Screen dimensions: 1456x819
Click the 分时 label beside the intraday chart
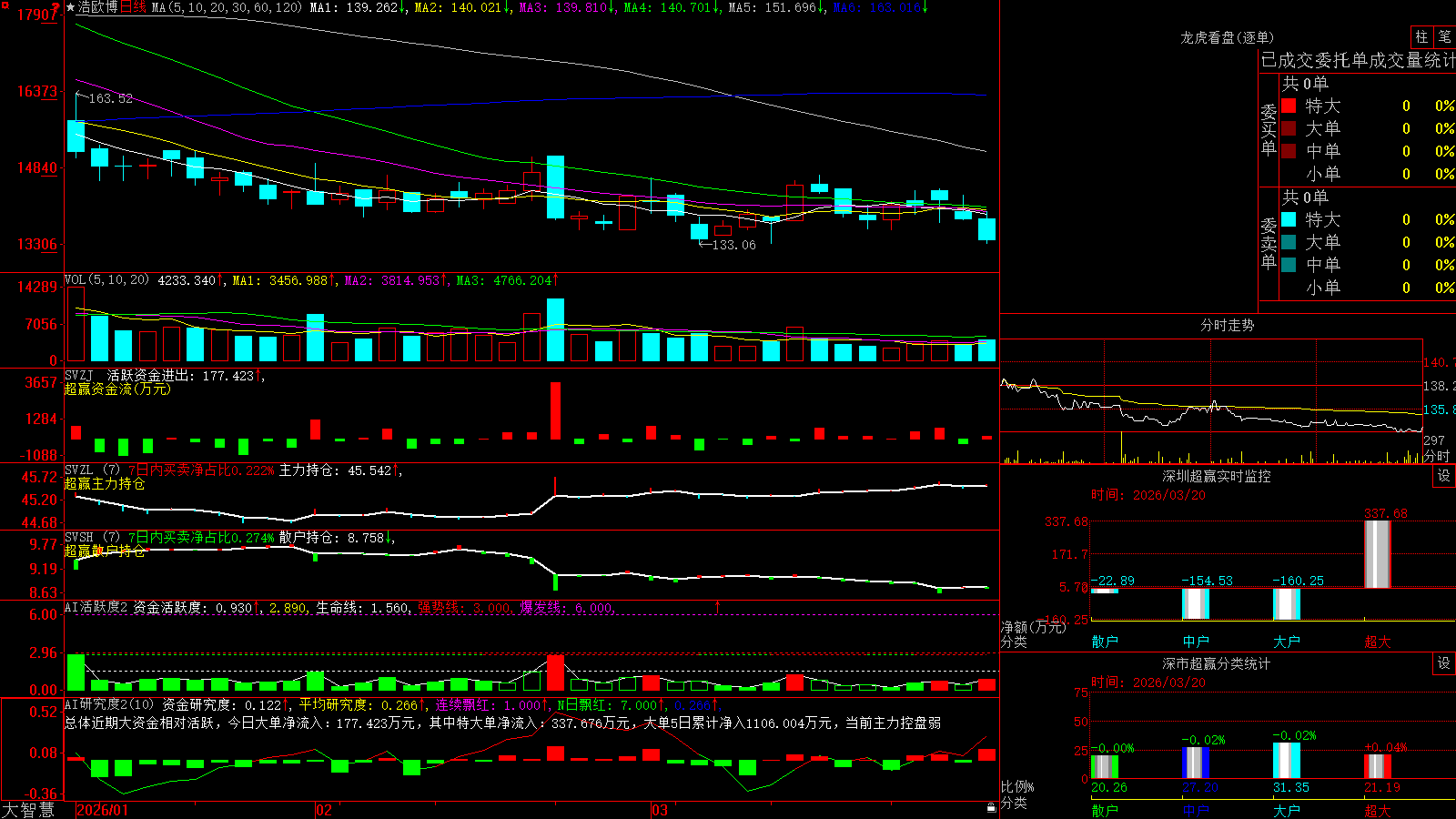pos(1437,456)
